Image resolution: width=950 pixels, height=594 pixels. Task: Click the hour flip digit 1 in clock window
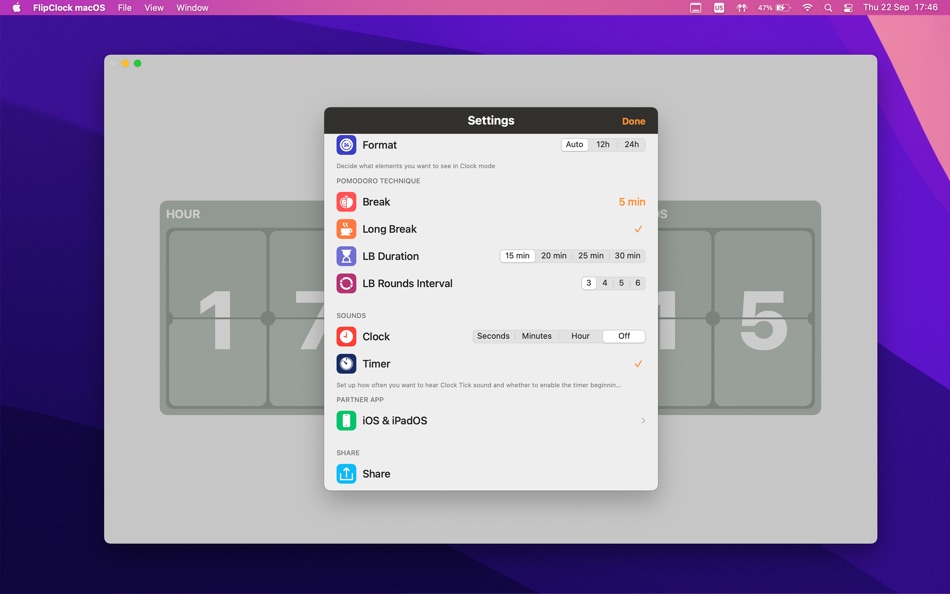(x=216, y=319)
